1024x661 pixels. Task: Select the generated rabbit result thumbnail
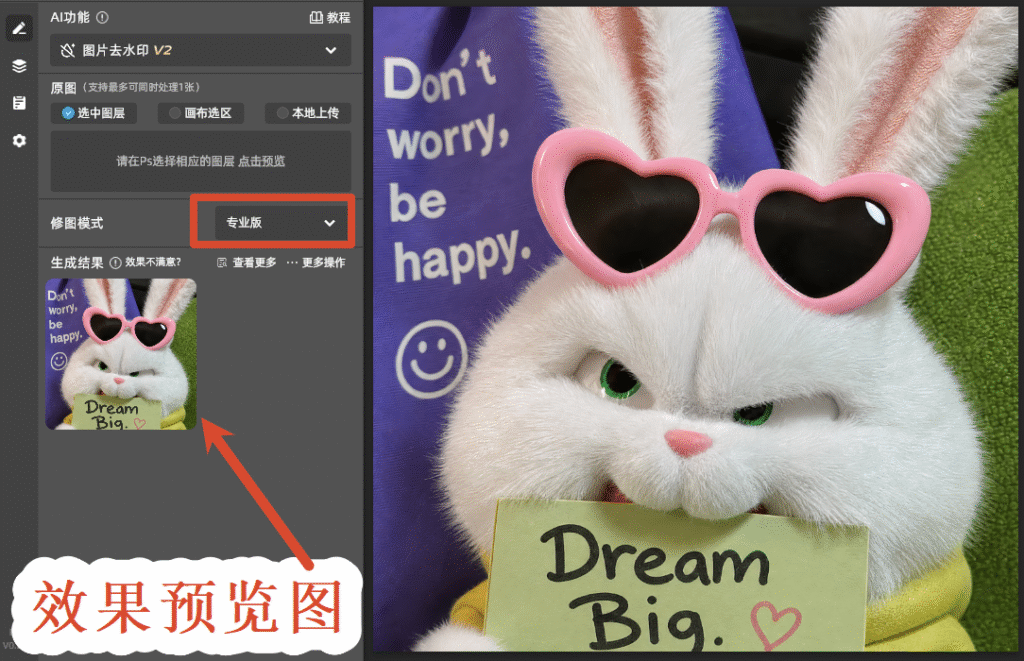click(x=121, y=354)
